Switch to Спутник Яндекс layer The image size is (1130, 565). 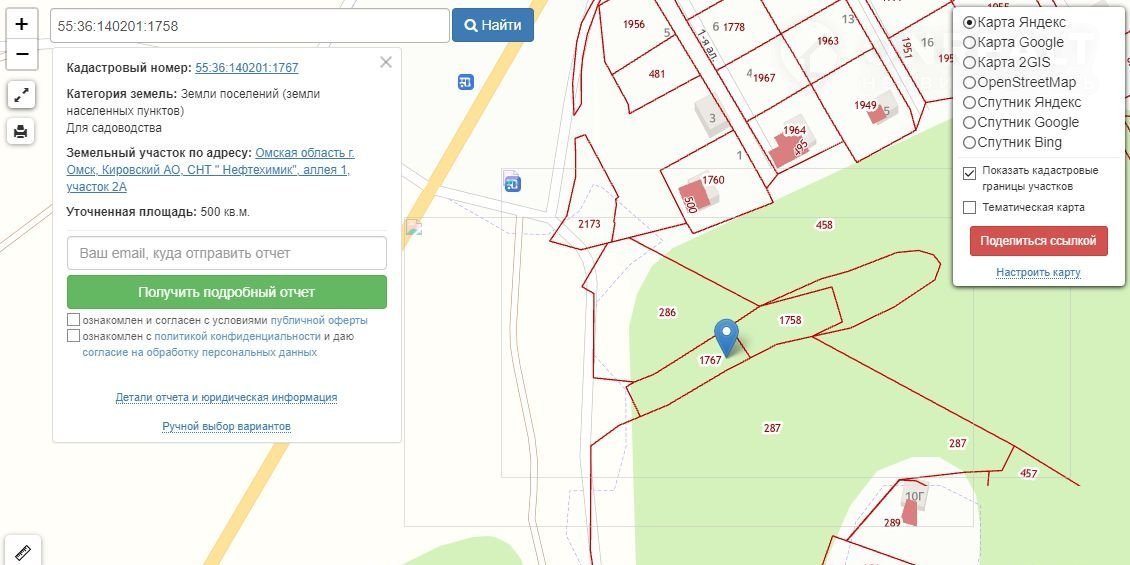click(969, 102)
